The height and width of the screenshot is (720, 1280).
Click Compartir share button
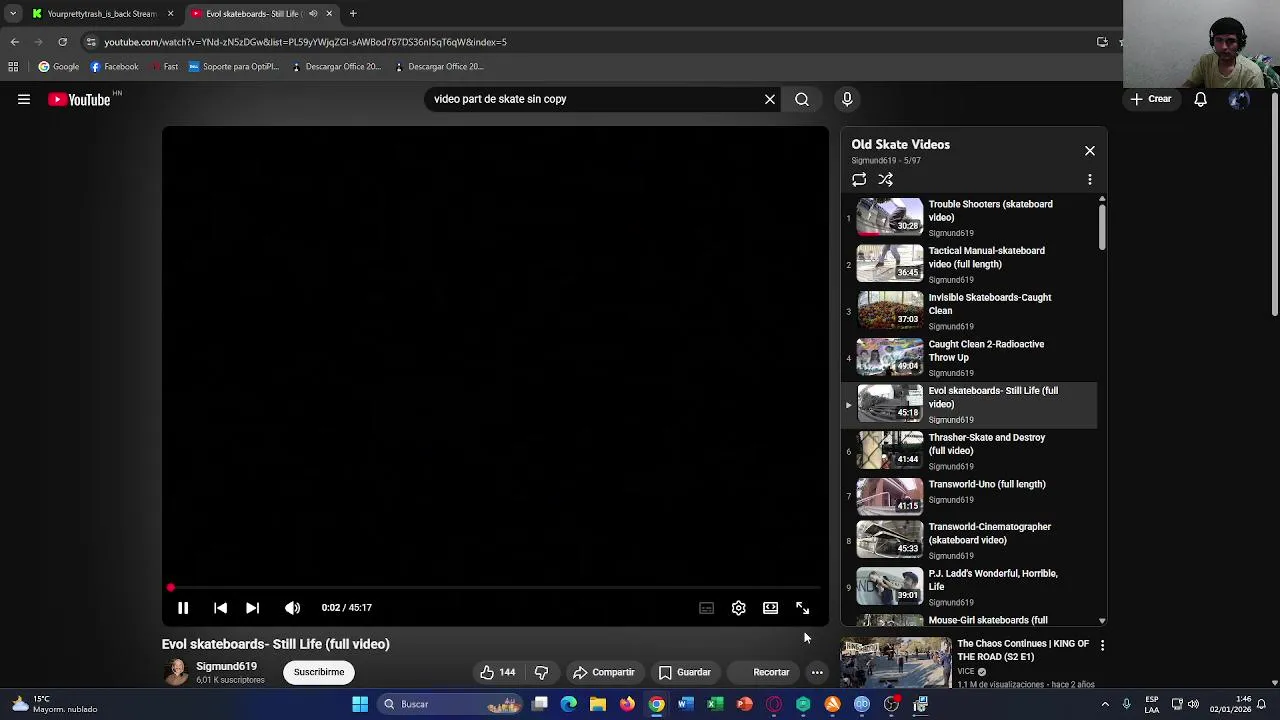pos(604,672)
